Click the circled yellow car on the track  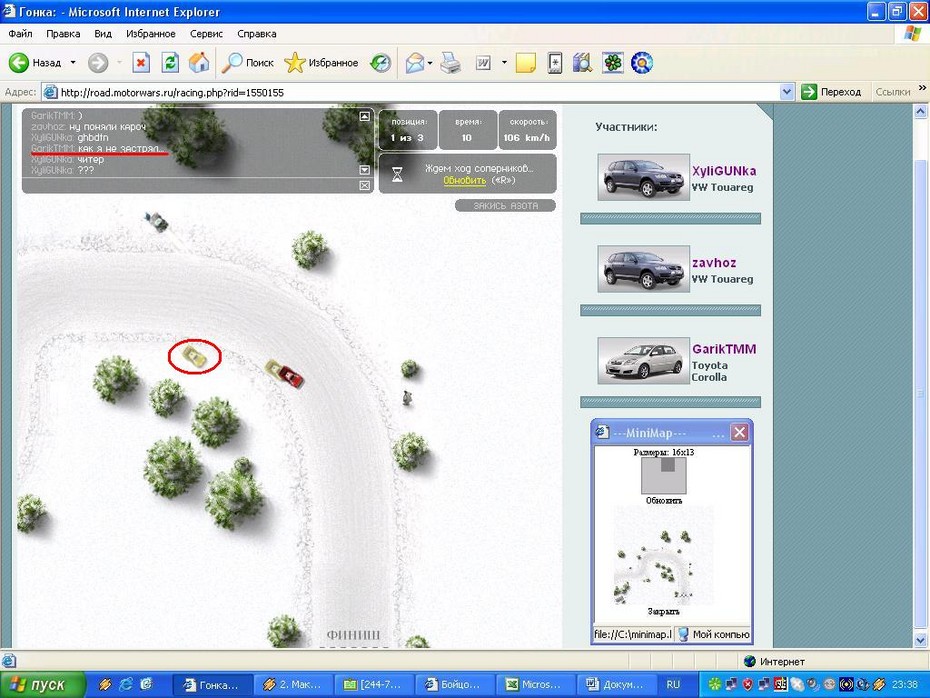tap(194, 356)
